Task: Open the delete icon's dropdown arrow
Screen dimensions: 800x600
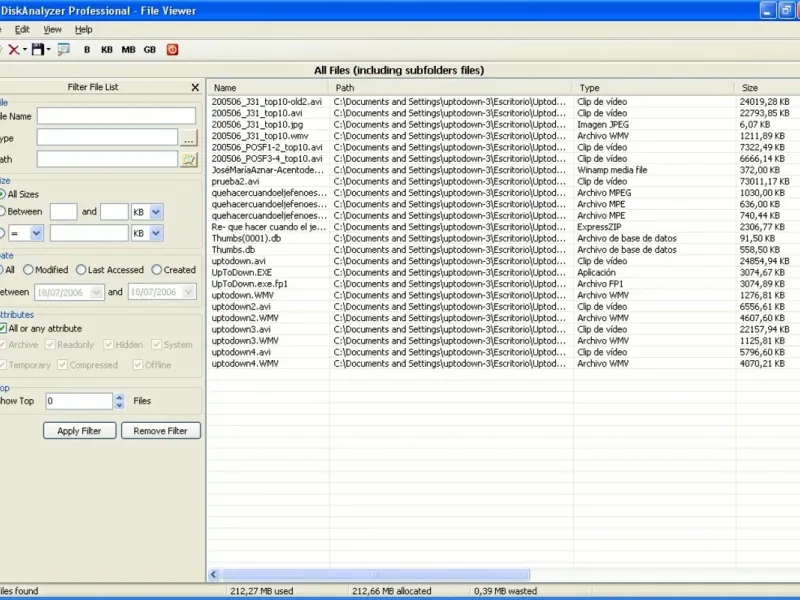Action: (24, 49)
